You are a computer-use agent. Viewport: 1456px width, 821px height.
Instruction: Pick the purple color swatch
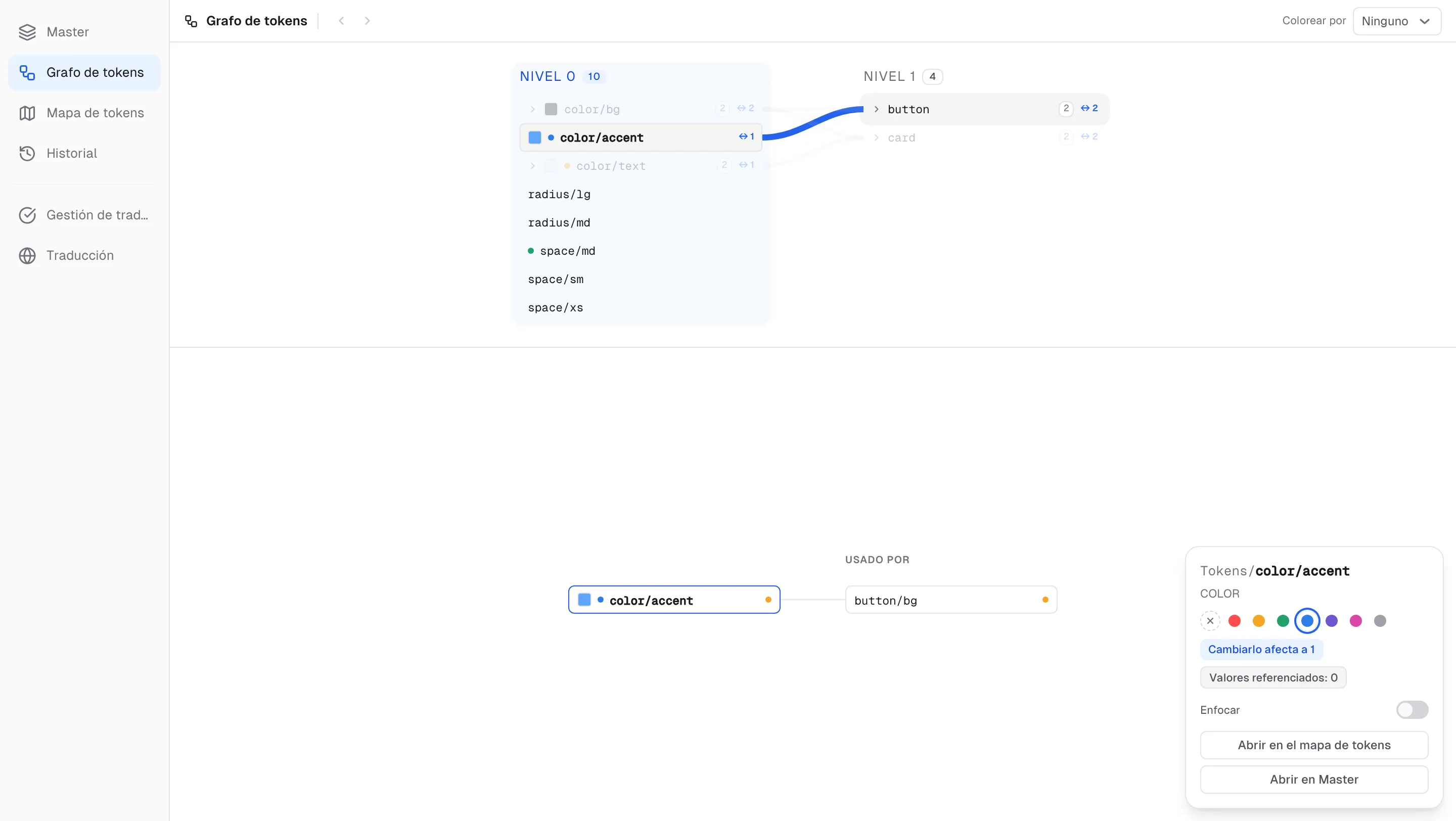point(1332,620)
